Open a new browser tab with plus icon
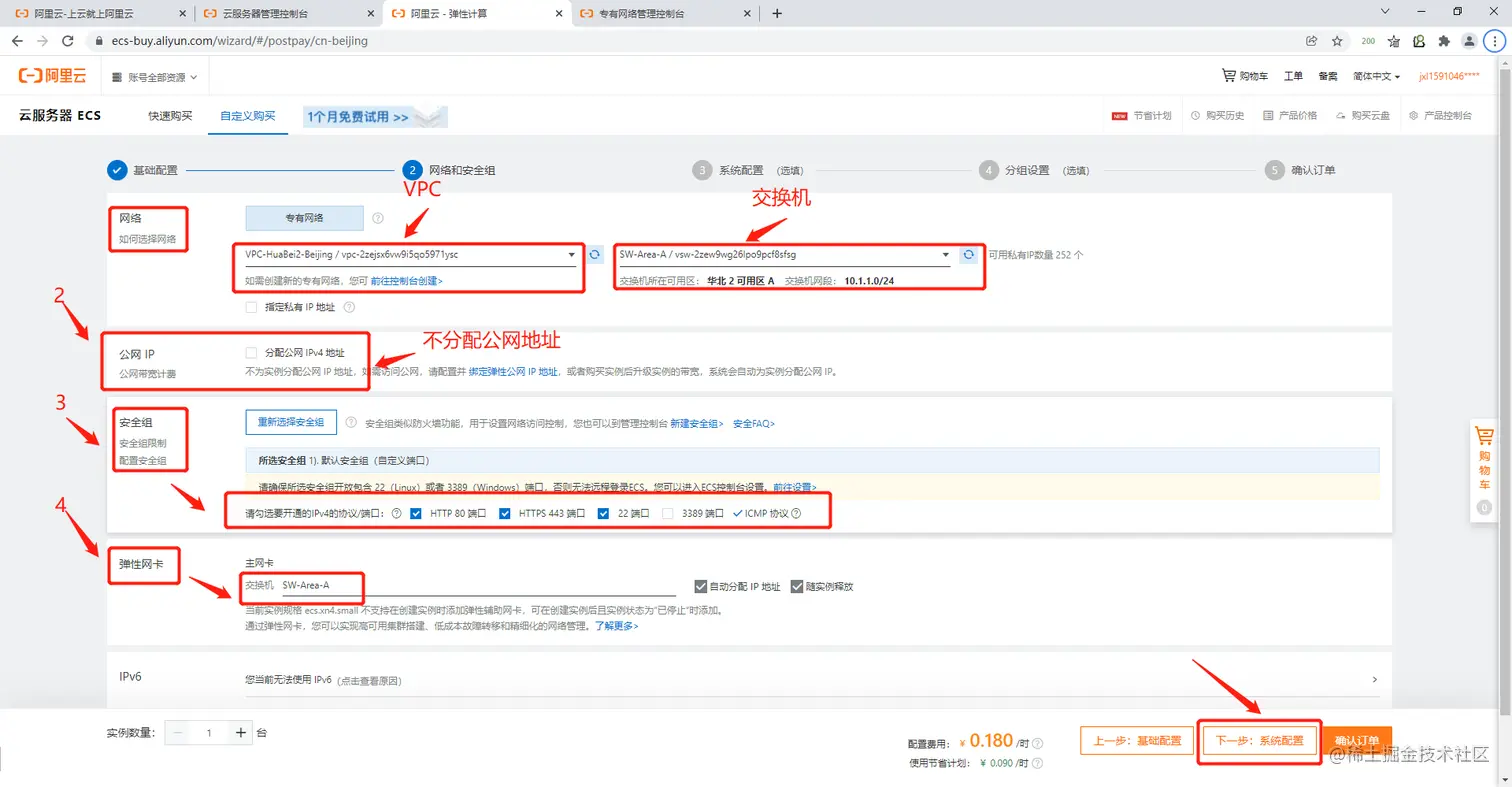1512x787 pixels. (777, 14)
